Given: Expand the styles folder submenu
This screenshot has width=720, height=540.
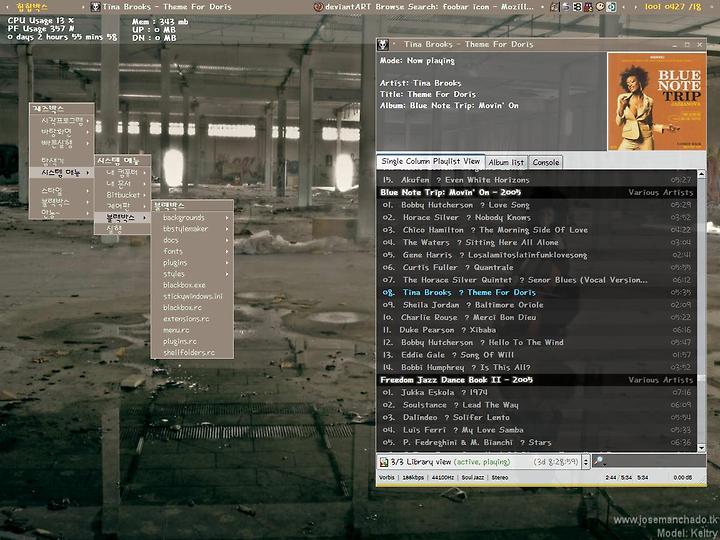Looking at the screenshot, I should click(x=192, y=274).
